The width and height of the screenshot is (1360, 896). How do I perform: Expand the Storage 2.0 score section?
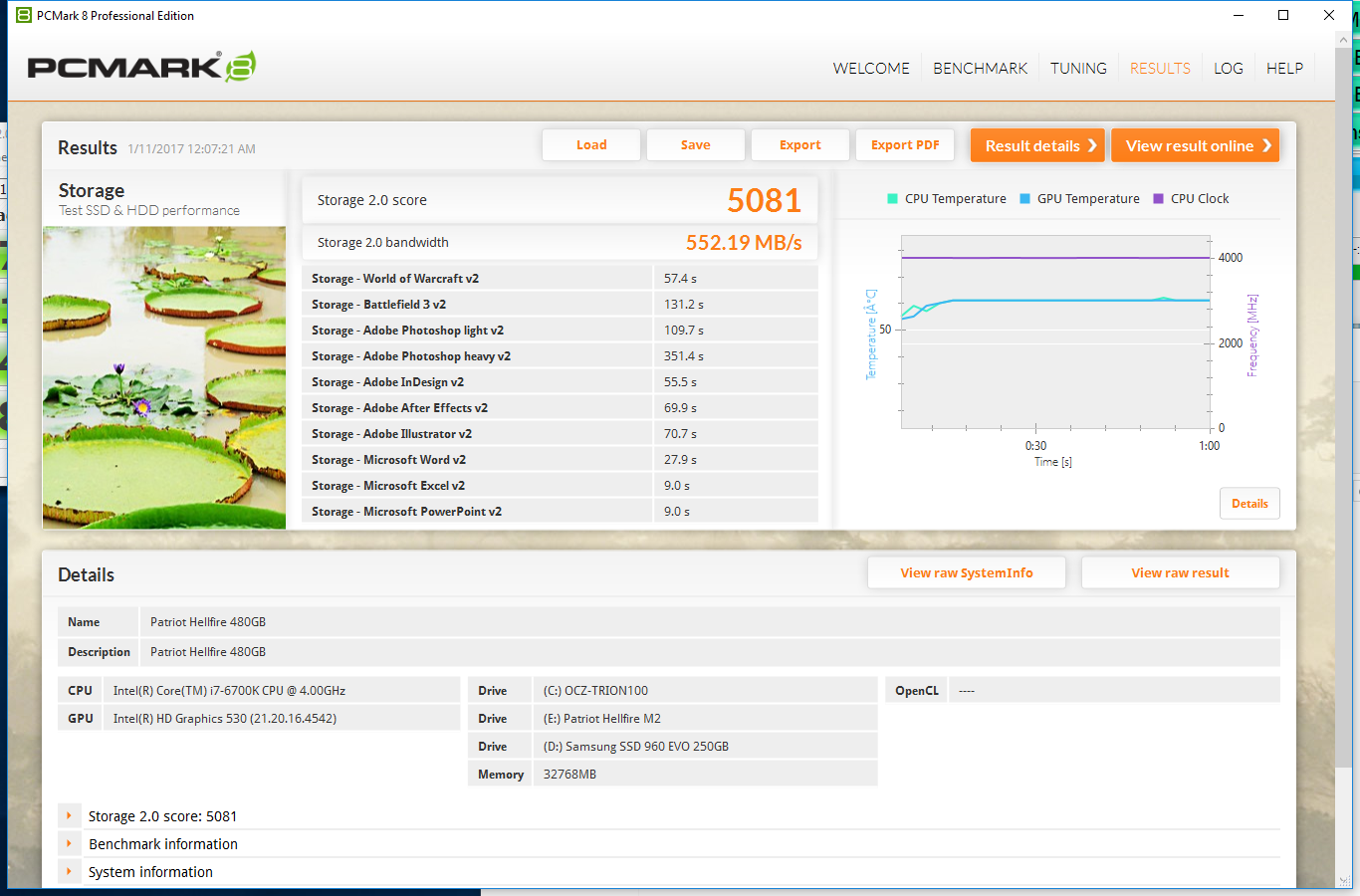69,816
